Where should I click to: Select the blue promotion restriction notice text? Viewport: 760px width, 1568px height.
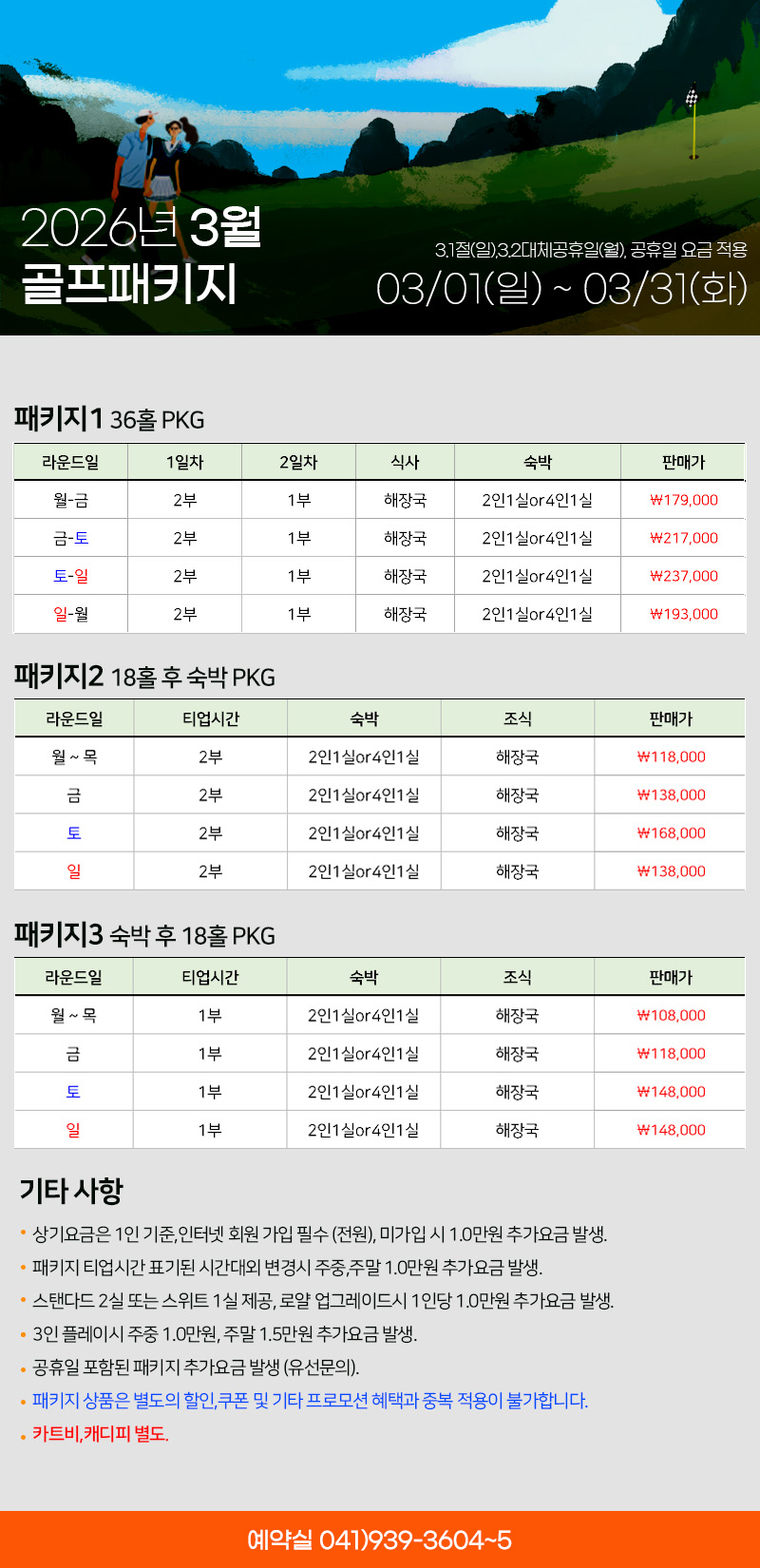pyautogui.click(x=310, y=1401)
